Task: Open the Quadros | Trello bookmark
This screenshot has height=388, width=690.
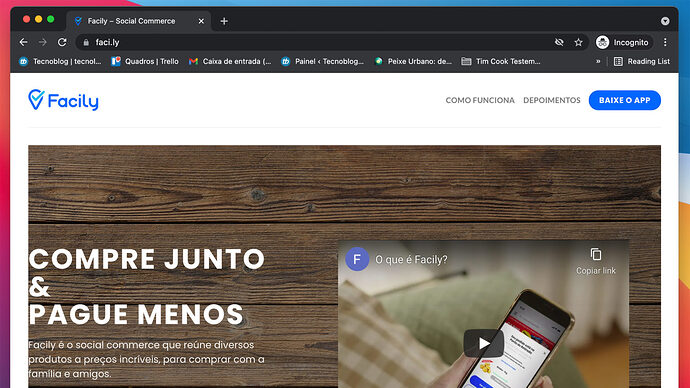Action: pyautogui.click(x=145, y=62)
